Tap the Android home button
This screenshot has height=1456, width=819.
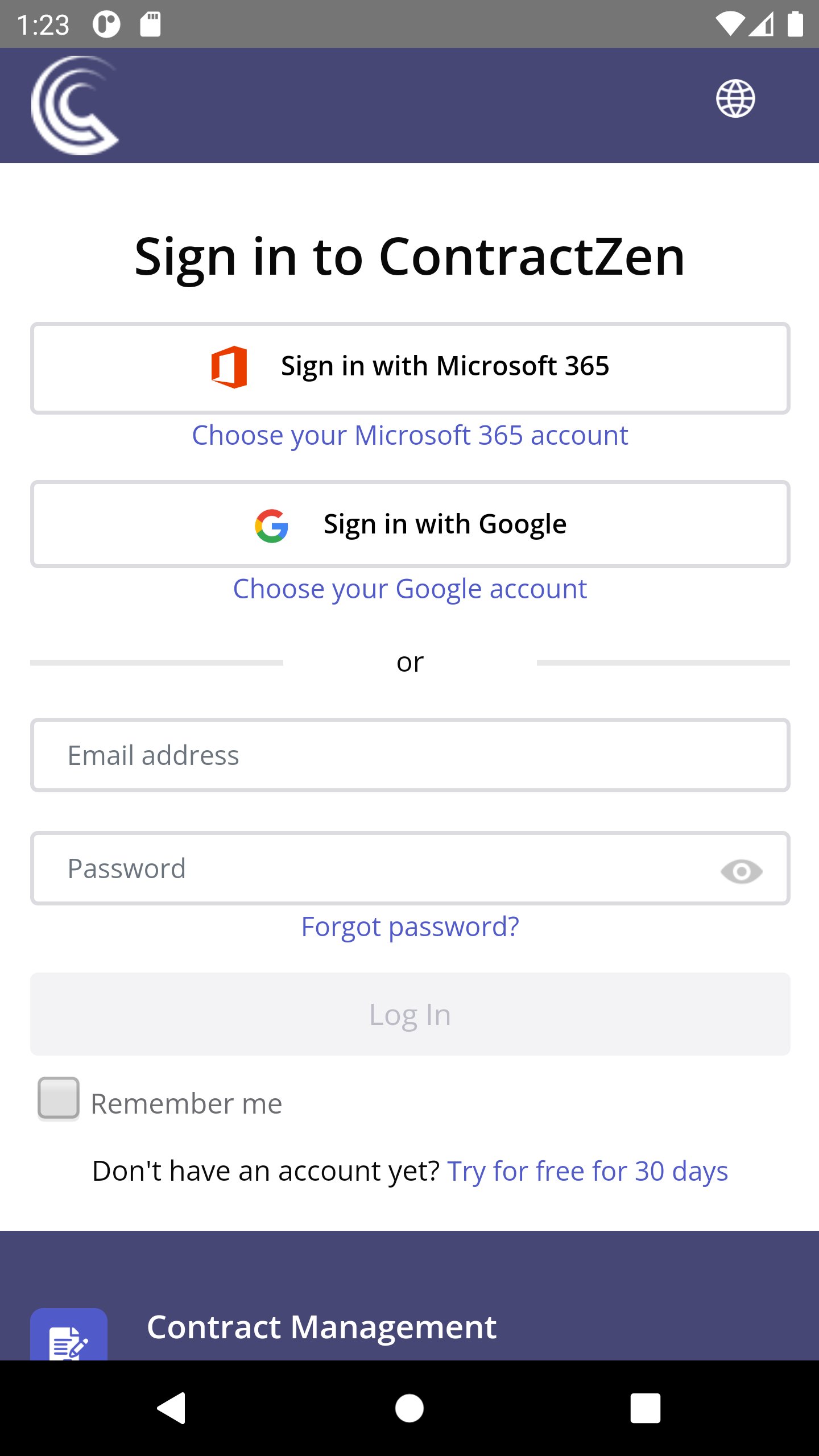pos(409,1408)
